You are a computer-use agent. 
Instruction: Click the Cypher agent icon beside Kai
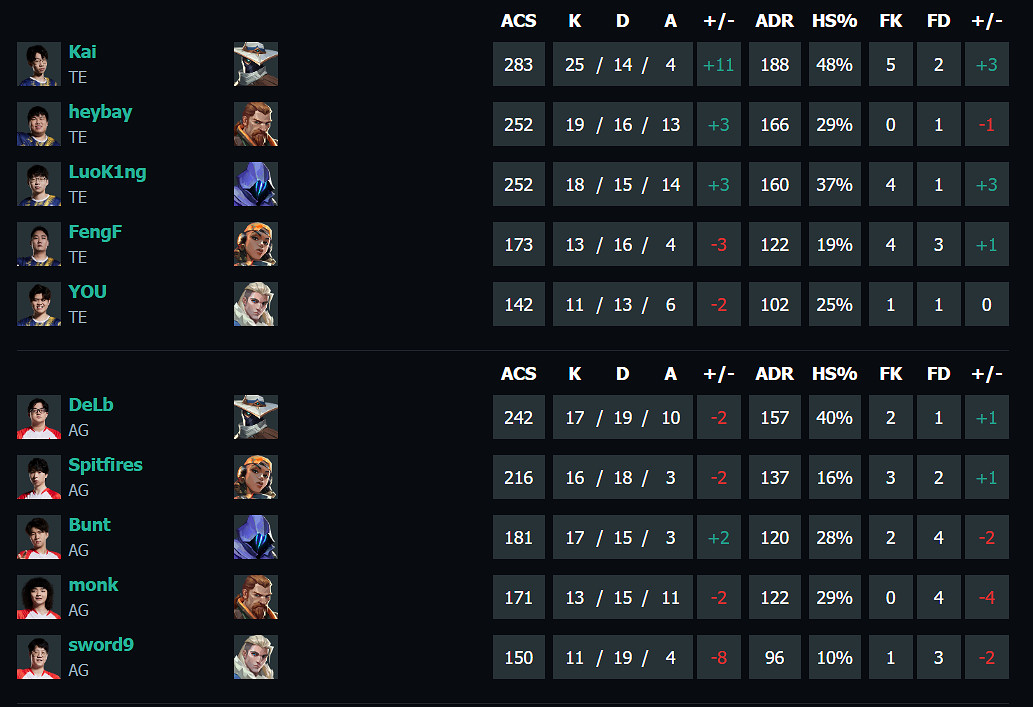[x=256, y=64]
